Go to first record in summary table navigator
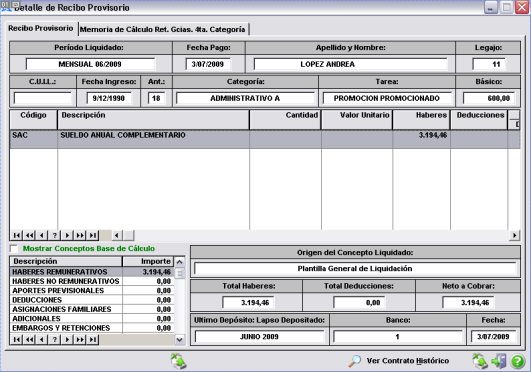The width and height of the screenshot is (531, 372). point(17,339)
